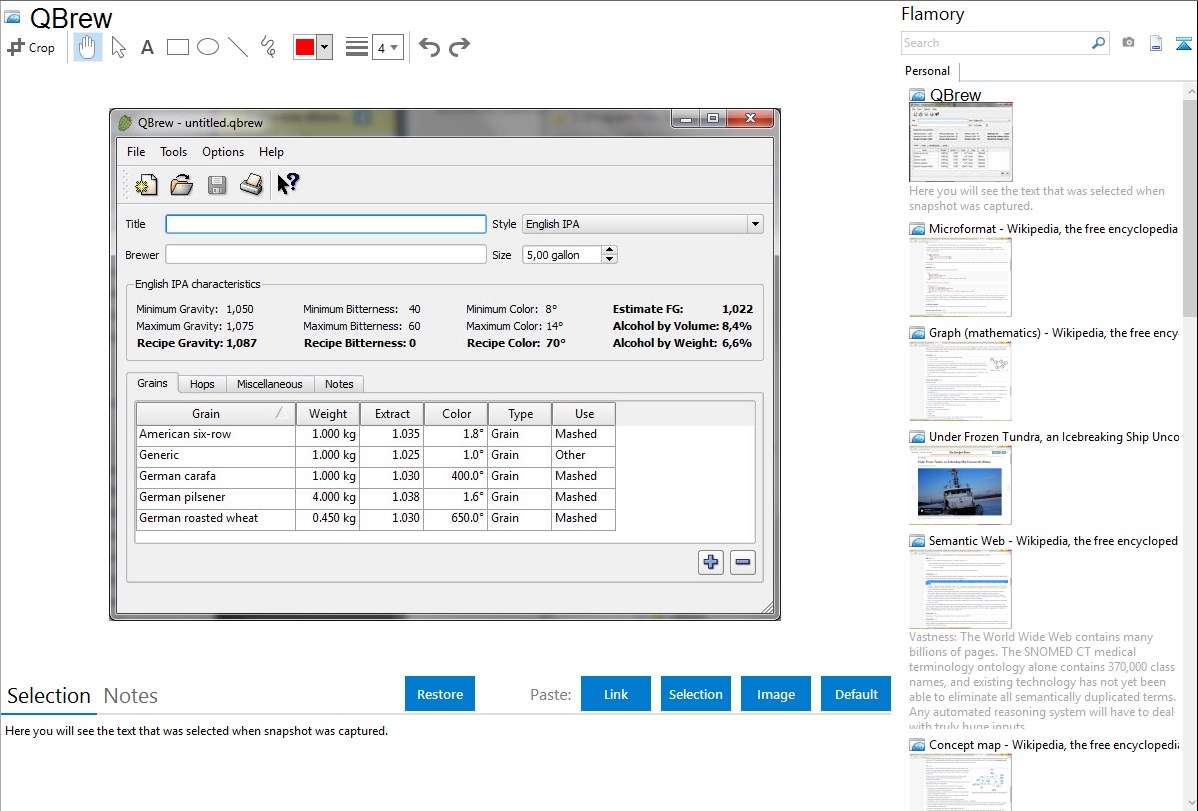The height and width of the screenshot is (811, 1198).
Task: Click the Flamory search field
Action: pyautogui.click(x=995, y=43)
